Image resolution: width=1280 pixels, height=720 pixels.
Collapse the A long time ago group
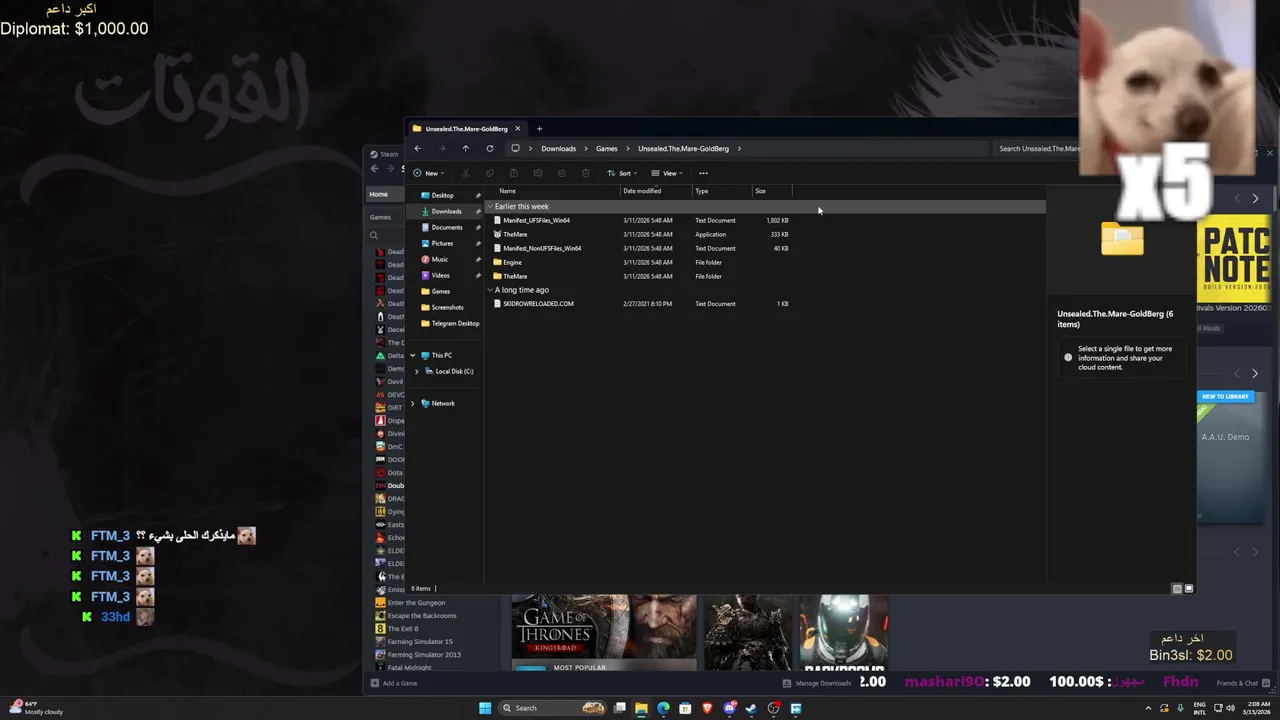[x=490, y=290]
